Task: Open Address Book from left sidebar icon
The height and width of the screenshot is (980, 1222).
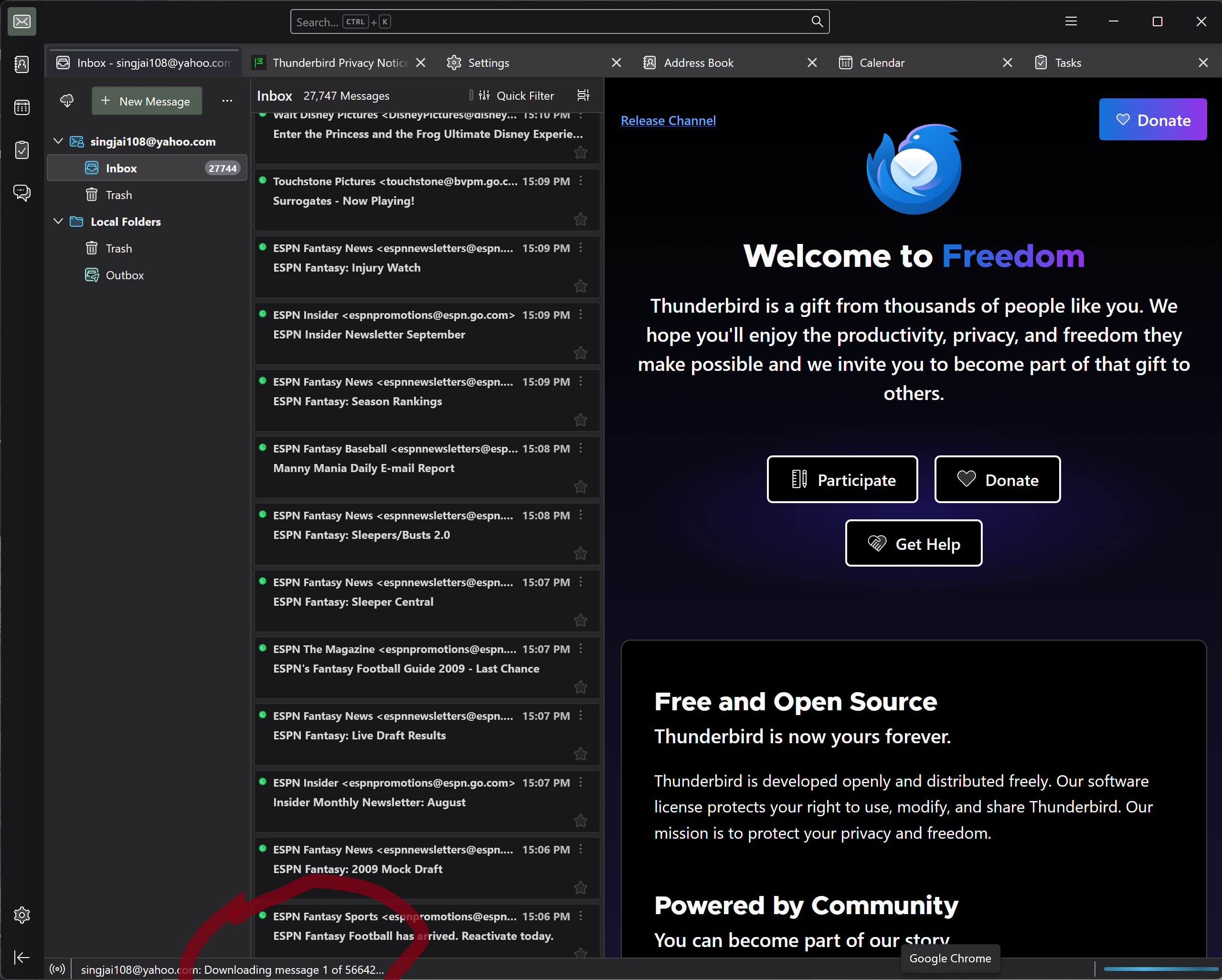Action: click(21, 64)
